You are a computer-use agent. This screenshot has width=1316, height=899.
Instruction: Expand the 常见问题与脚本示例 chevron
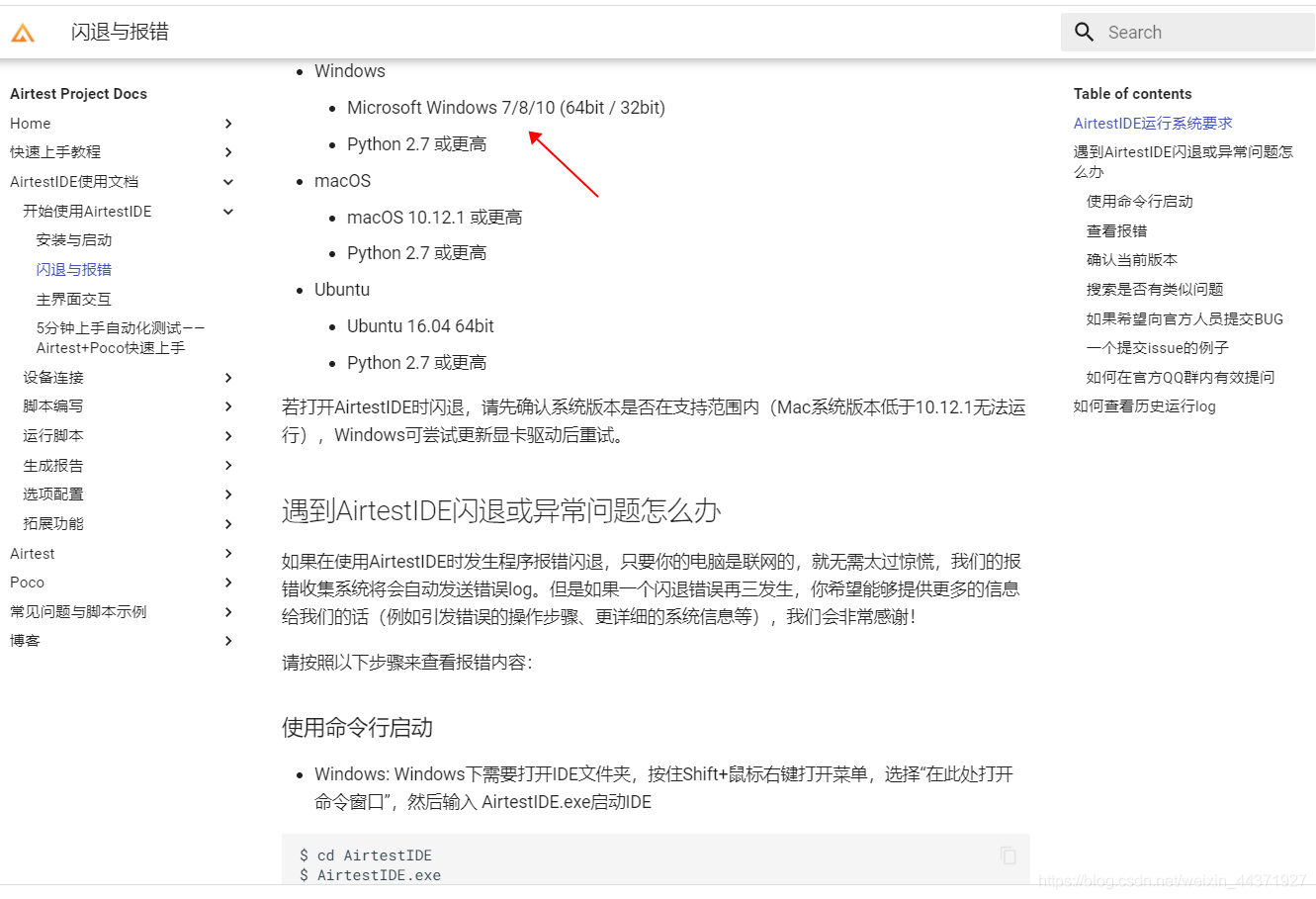point(228,612)
